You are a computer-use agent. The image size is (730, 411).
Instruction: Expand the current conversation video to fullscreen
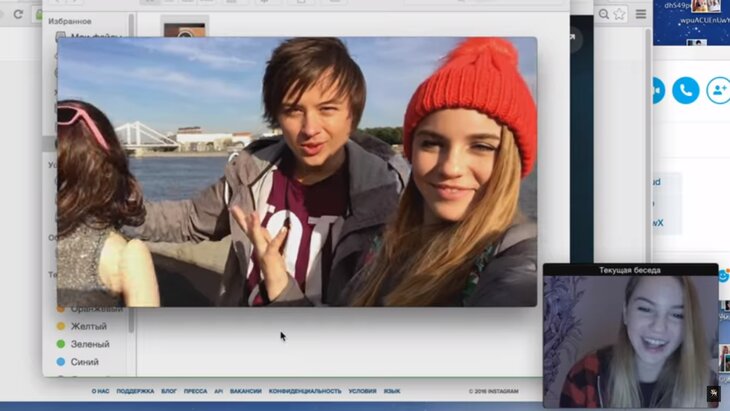(713, 393)
